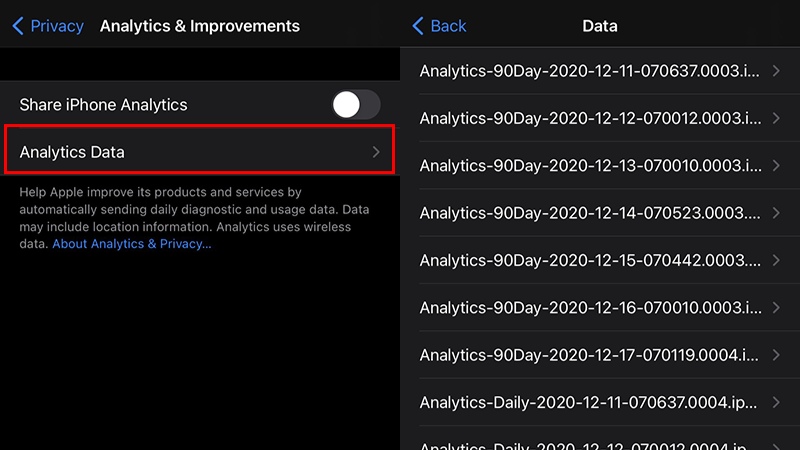This screenshot has width=800, height=450.
Task: Open Analytics-90Day-2020-12-11-070637 log file
Action: (590, 71)
